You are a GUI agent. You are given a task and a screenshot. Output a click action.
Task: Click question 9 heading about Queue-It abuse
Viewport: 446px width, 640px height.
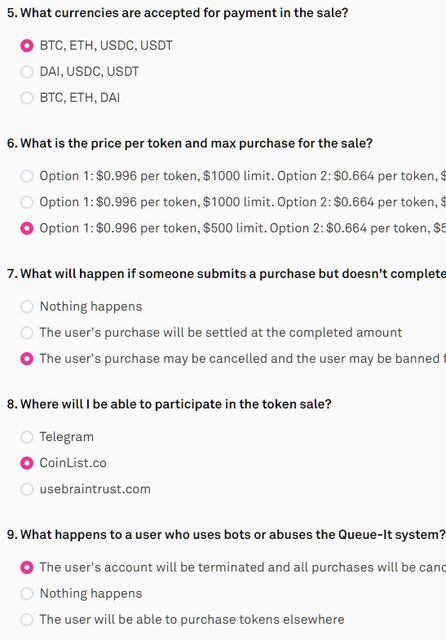[226, 535]
